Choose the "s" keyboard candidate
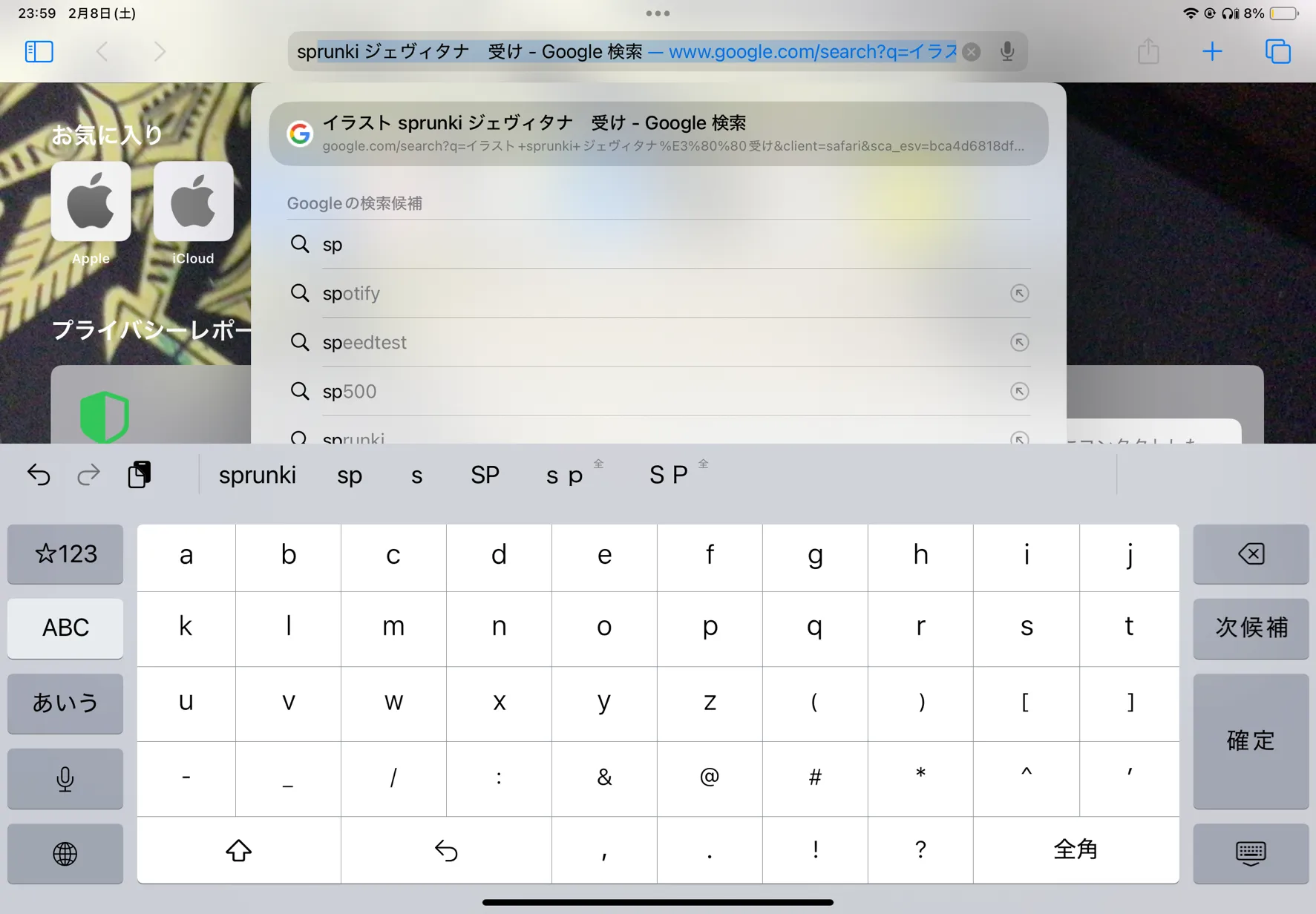1316x914 pixels. coord(417,475)
